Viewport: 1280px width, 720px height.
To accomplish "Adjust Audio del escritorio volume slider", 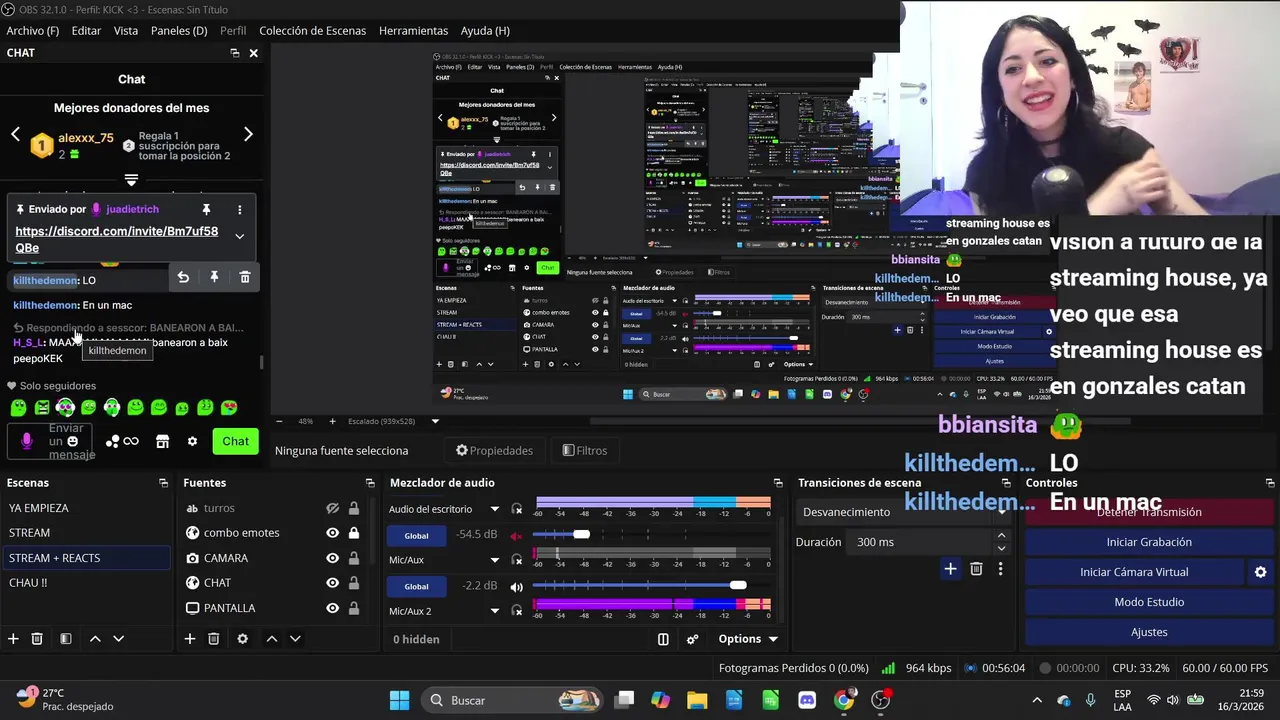I will [581, 534].
